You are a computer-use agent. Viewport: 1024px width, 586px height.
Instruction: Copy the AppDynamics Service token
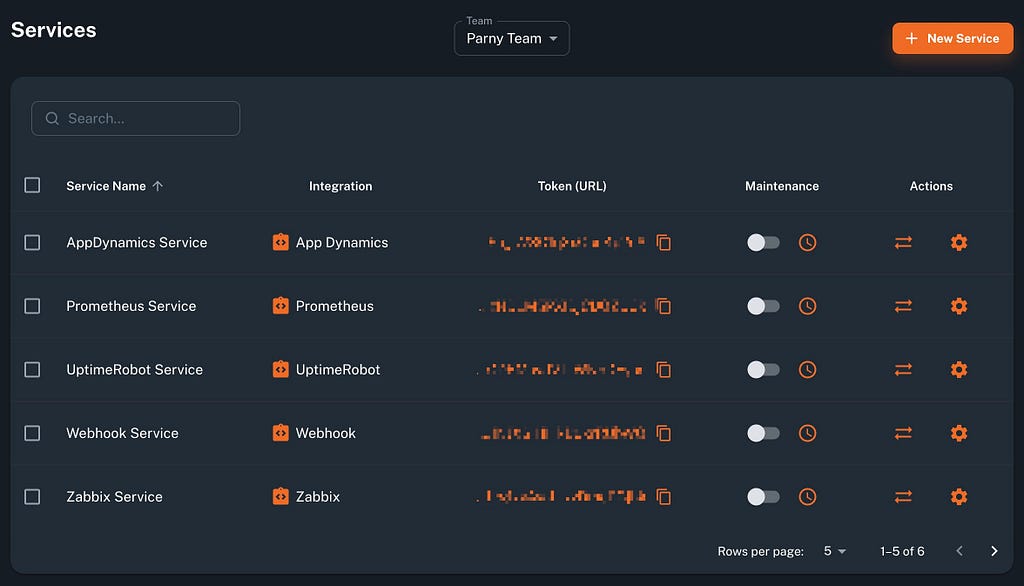(664, 242)
